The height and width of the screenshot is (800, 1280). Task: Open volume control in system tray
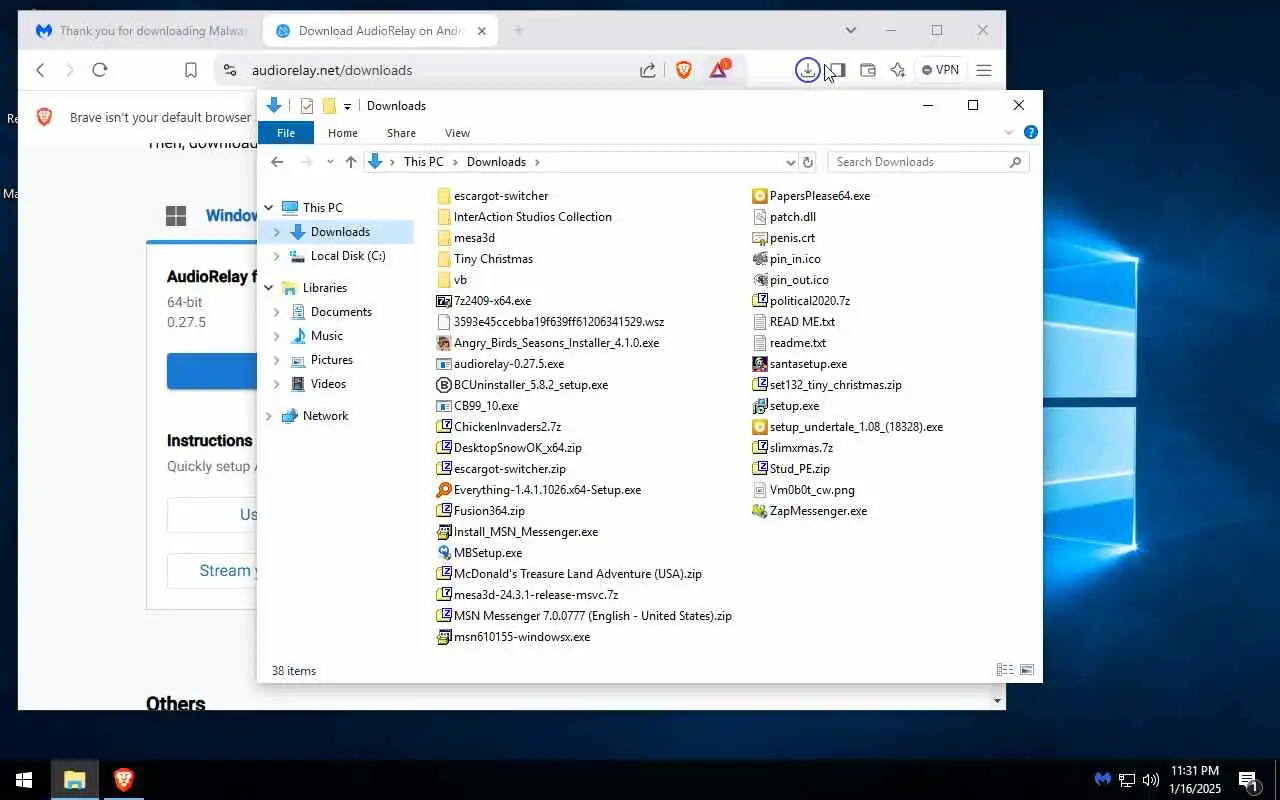click(1151, 780)
